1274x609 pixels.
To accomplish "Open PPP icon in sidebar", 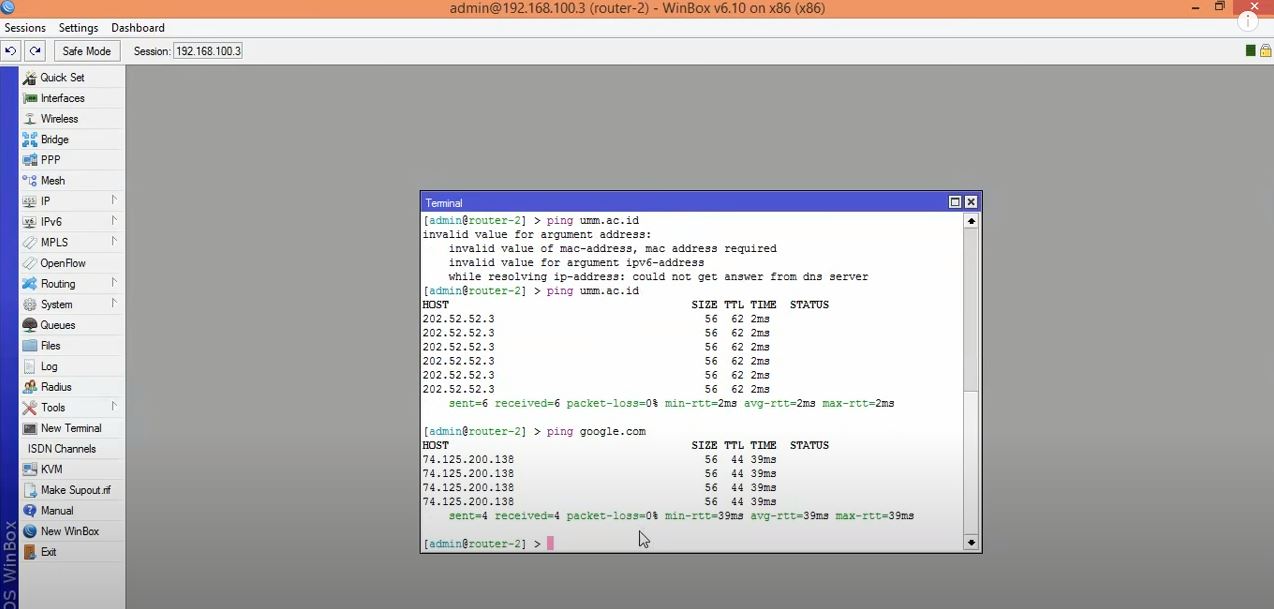I will click(x=30, y=160).
